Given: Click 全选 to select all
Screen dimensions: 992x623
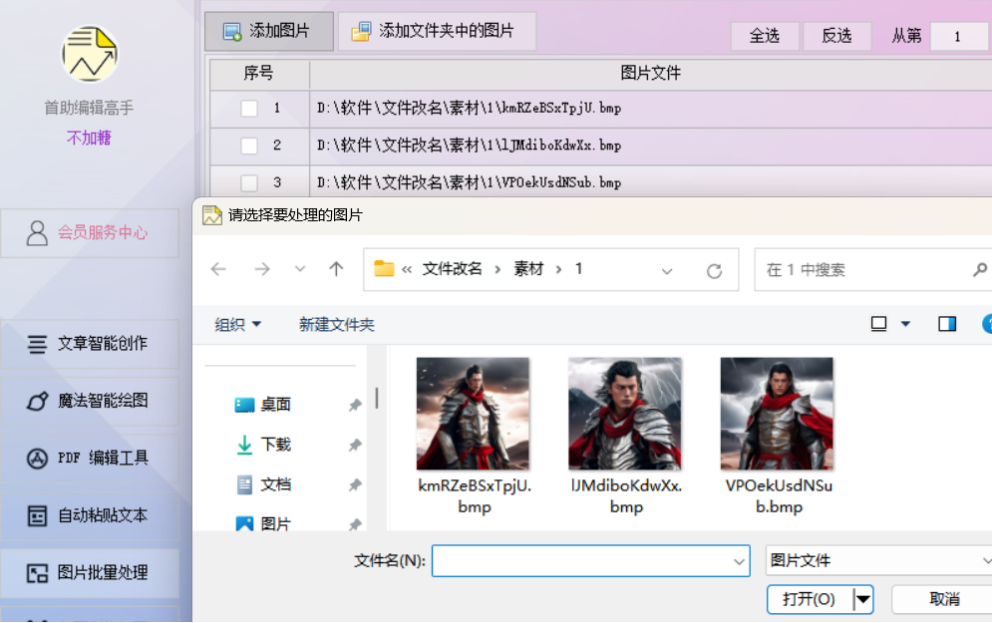Looking at the screenshot, I should coord(764,36).
